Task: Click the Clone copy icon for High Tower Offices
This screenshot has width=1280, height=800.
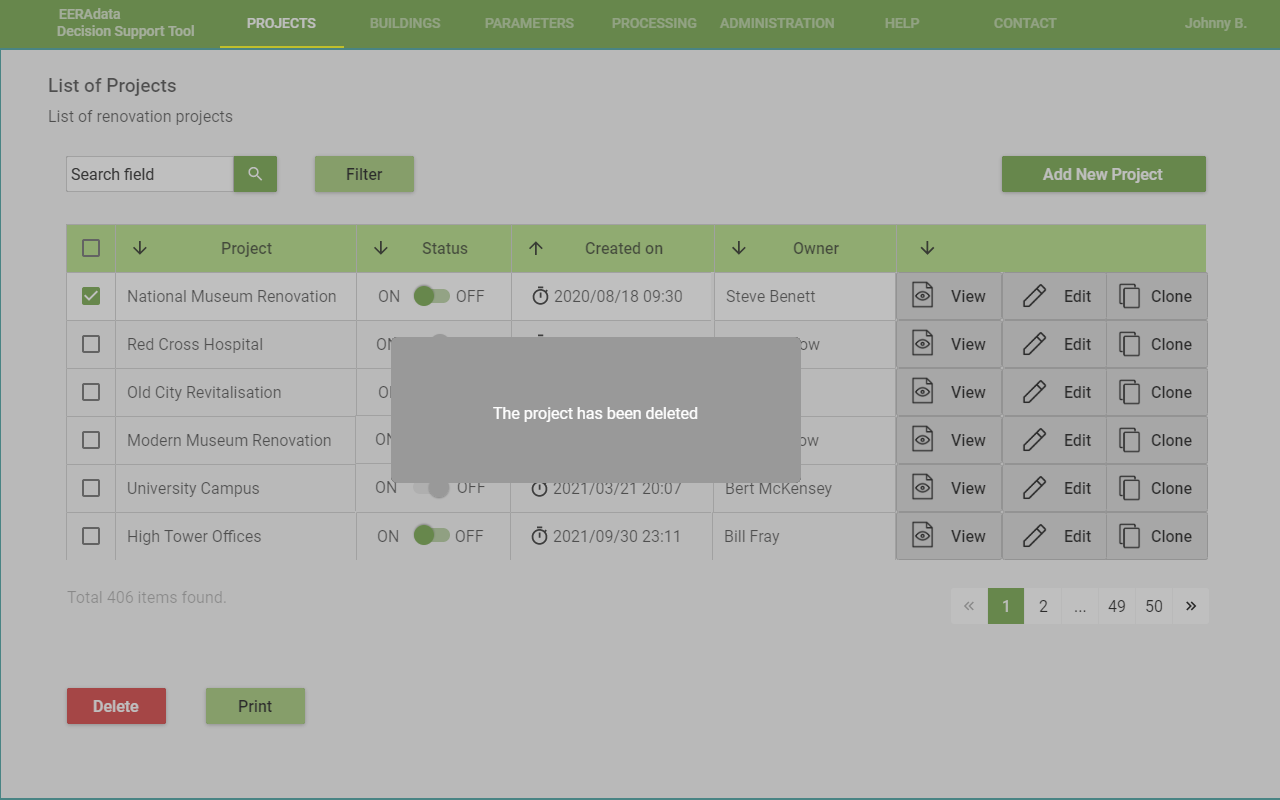Action: tap(1129, 536)
